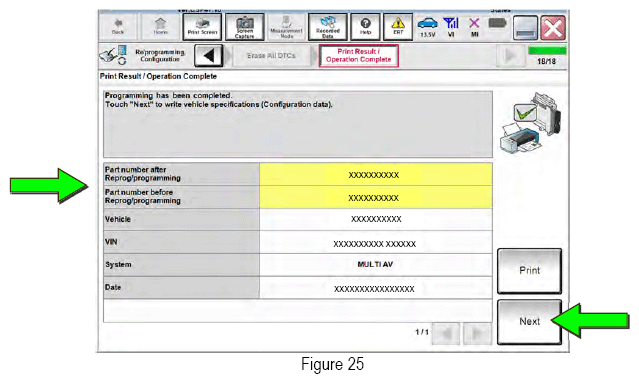
Task: Open the Help icon
Action: [x=366, y=27]
